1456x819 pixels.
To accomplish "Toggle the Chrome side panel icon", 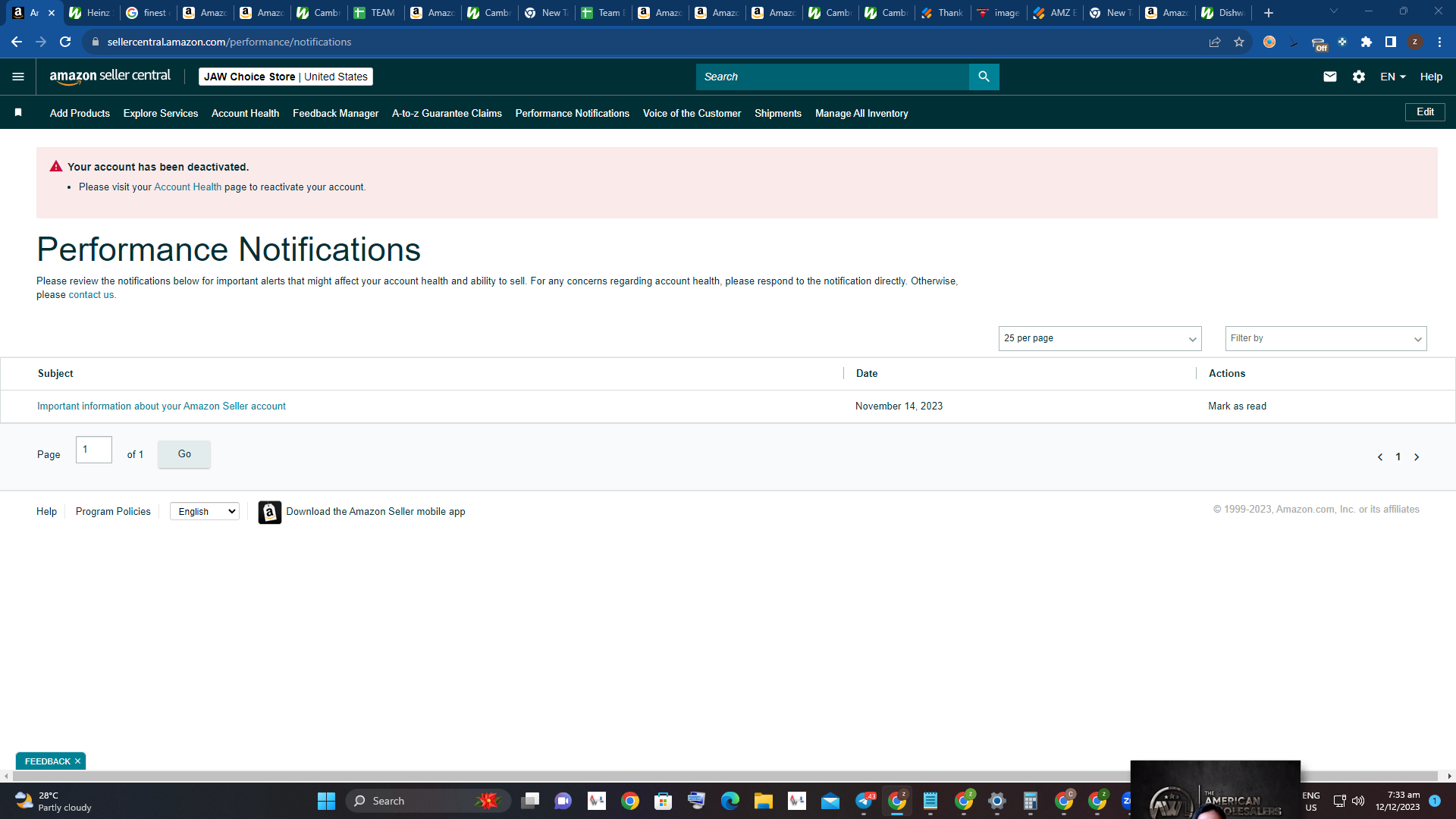I will [x=1391, y=42].
